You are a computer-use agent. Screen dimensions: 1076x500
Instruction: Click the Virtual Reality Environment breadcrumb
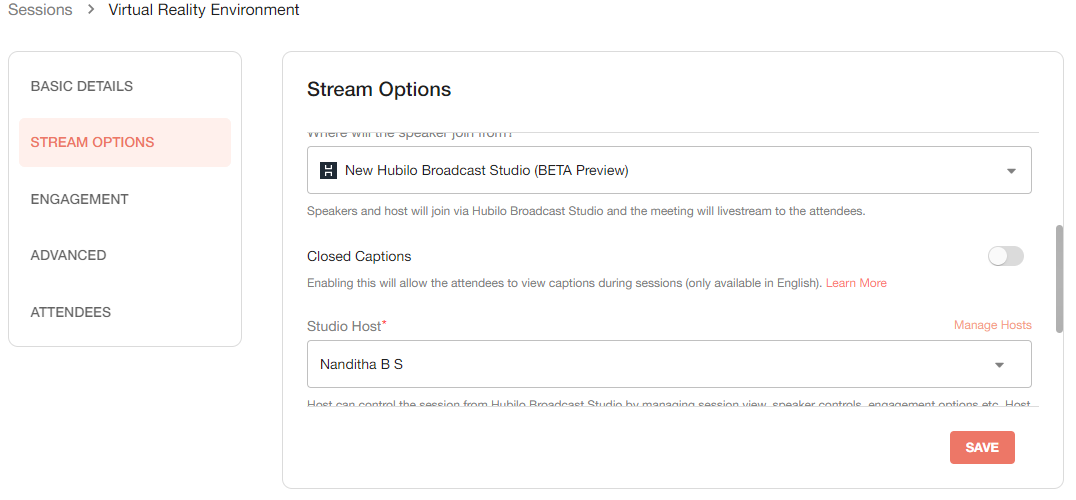click(x=203, y=10)
